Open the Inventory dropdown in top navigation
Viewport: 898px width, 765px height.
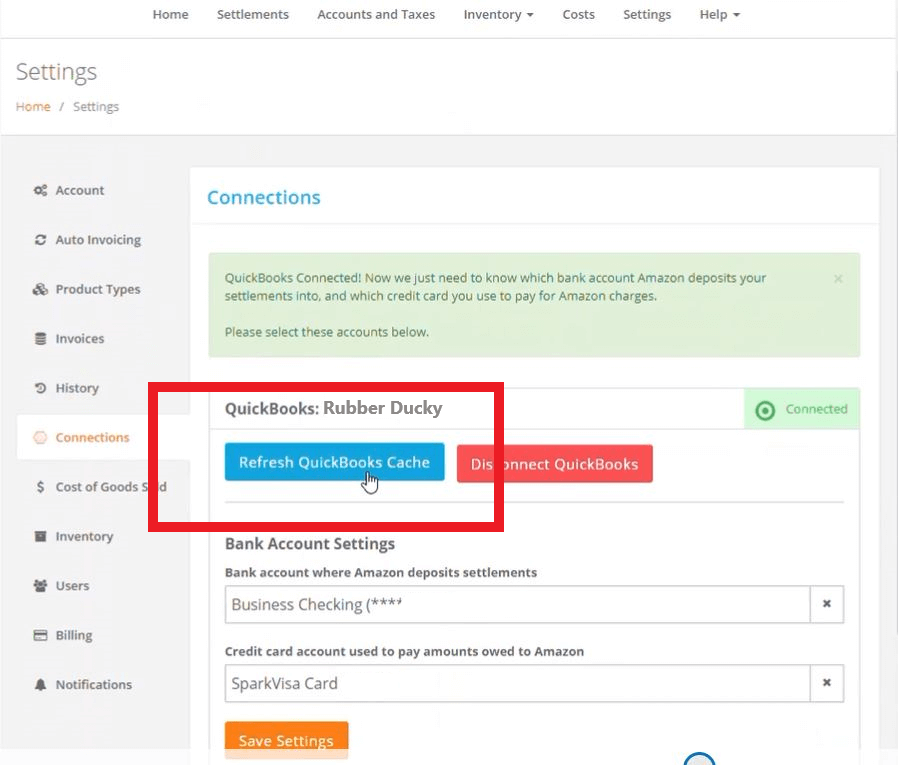click(498, 14)
